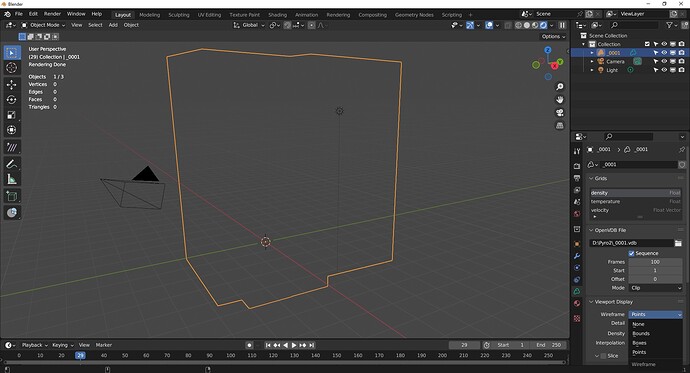This screenshot has height=373, width=690.
Task: Select the Measure tool
Action: [12, 179]
